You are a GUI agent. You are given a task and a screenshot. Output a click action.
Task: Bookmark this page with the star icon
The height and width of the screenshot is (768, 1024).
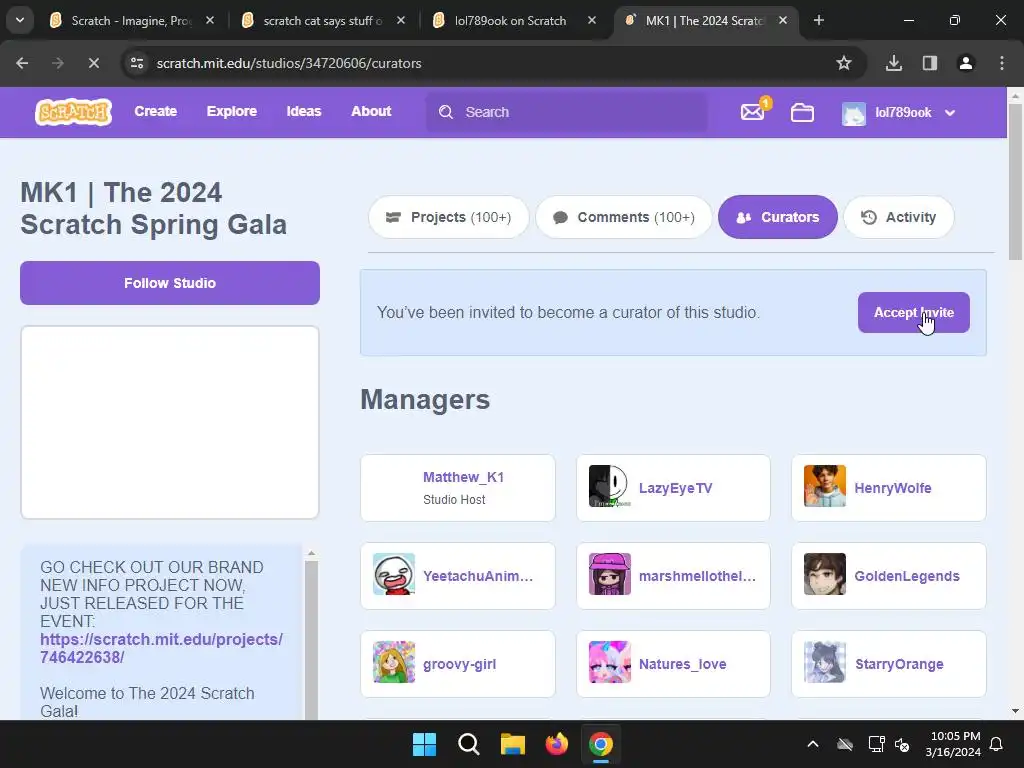(x=844, y=63)
